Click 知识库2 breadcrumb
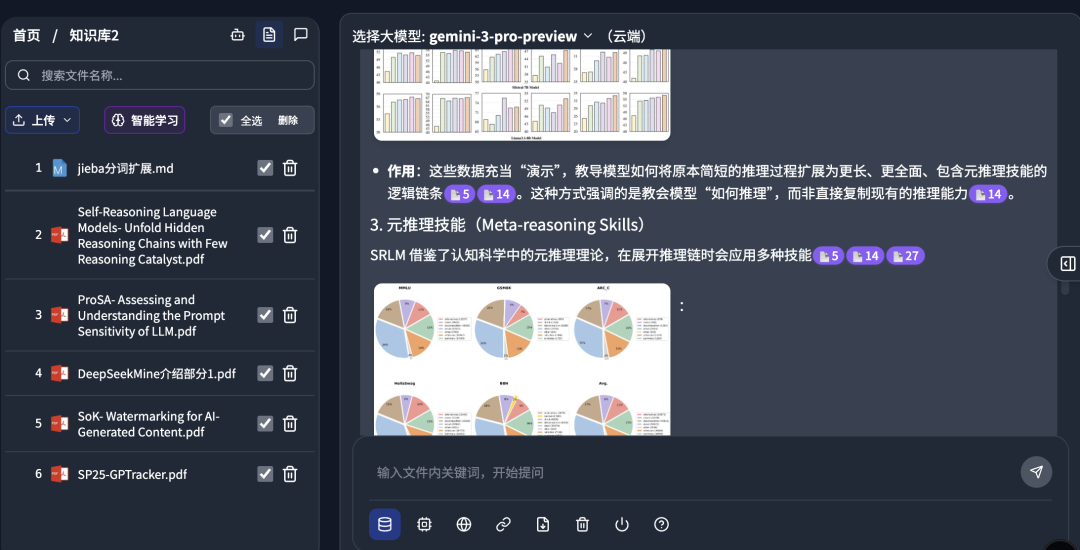The image size is (1080, 550). 94,36
